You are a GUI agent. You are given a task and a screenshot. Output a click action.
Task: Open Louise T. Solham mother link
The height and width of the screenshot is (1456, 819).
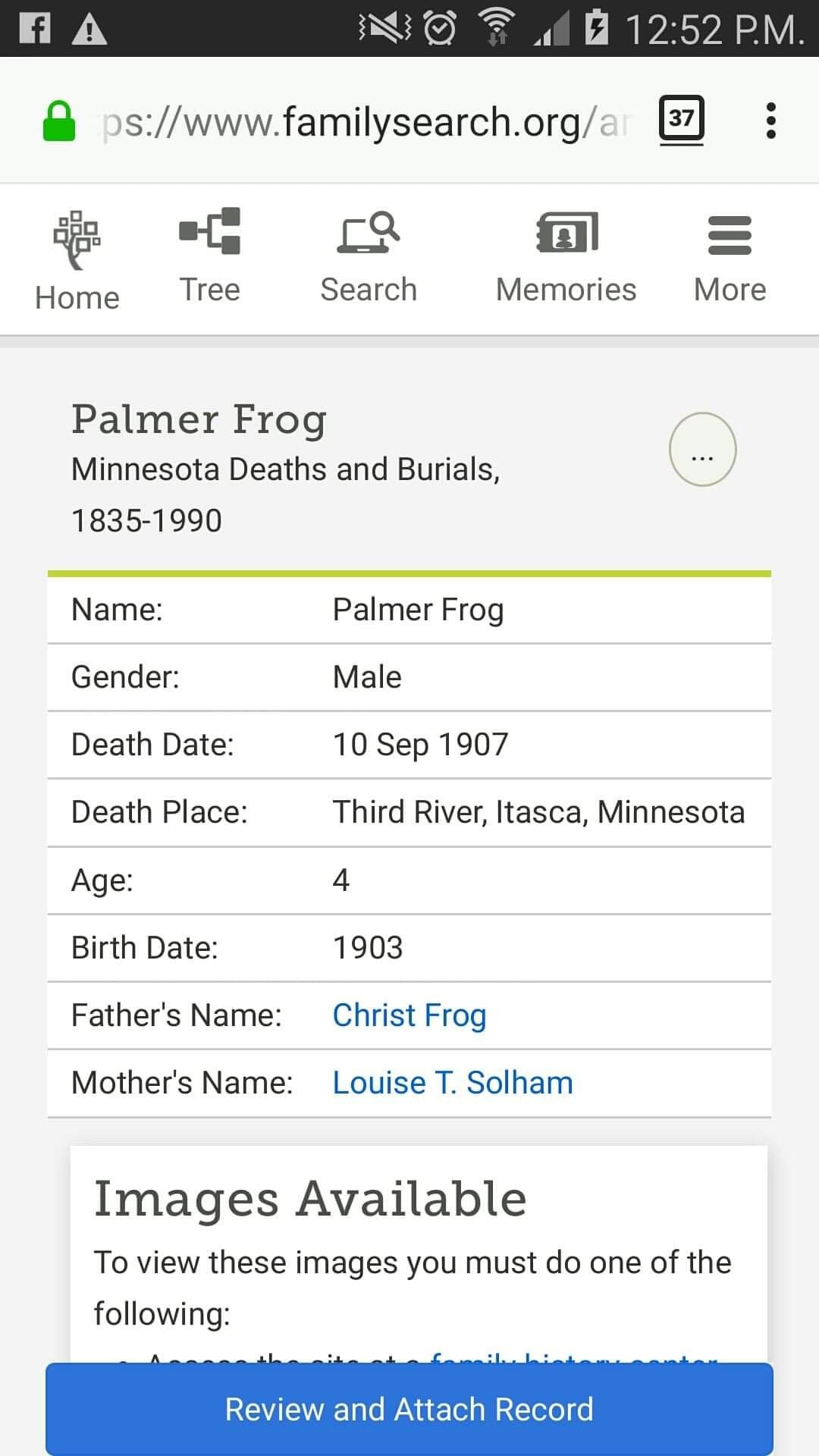(453, 1083)
